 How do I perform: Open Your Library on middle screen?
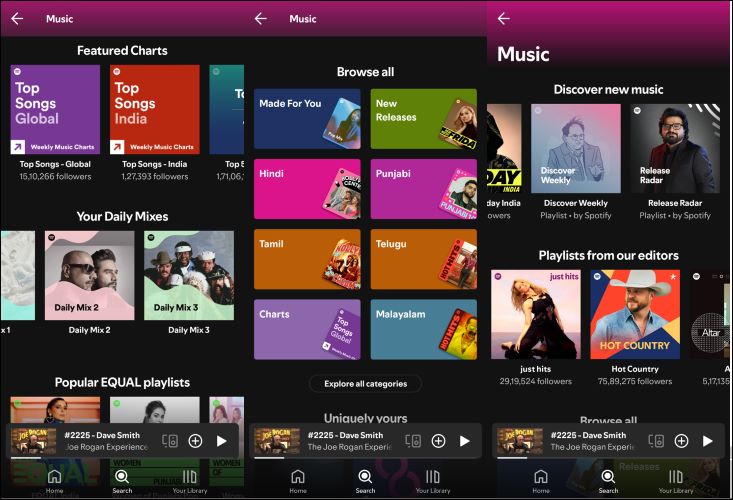tap(433, 481)
